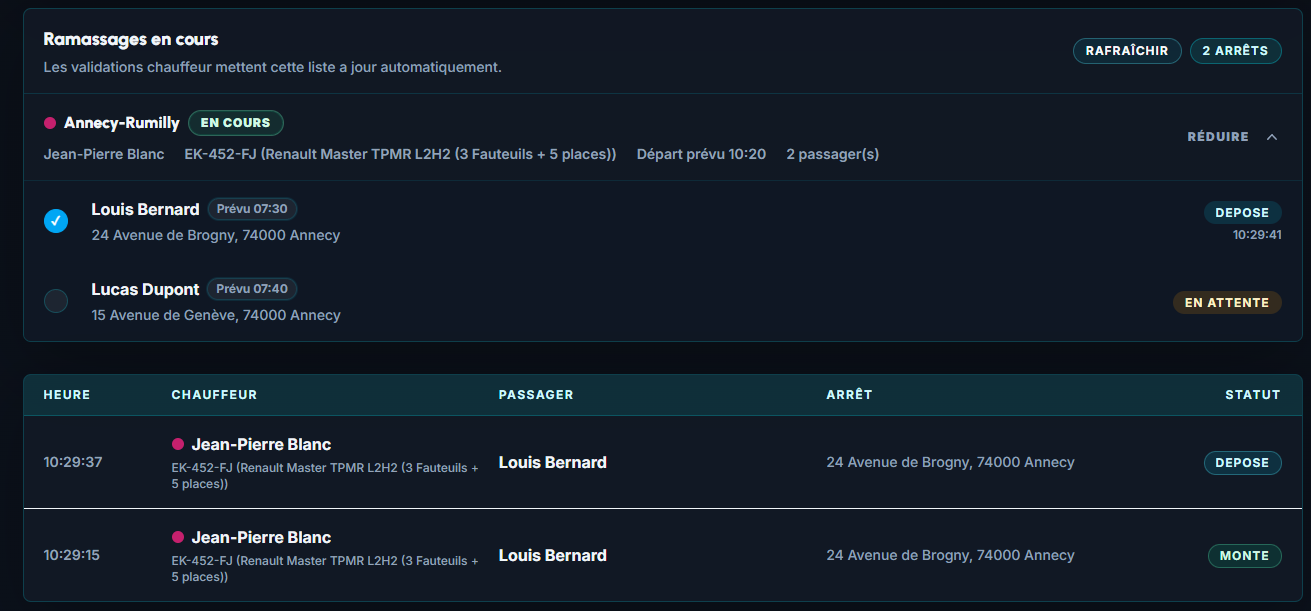Click the 2 ARRÊTS badge
Screen dimensions: 1311x611
click(1235, 51)
